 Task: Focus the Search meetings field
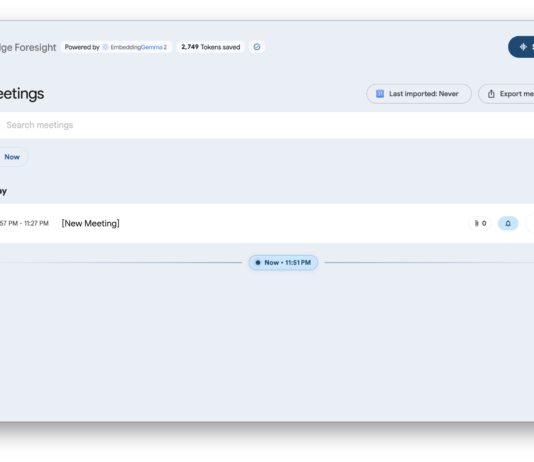tap(267, 125)
